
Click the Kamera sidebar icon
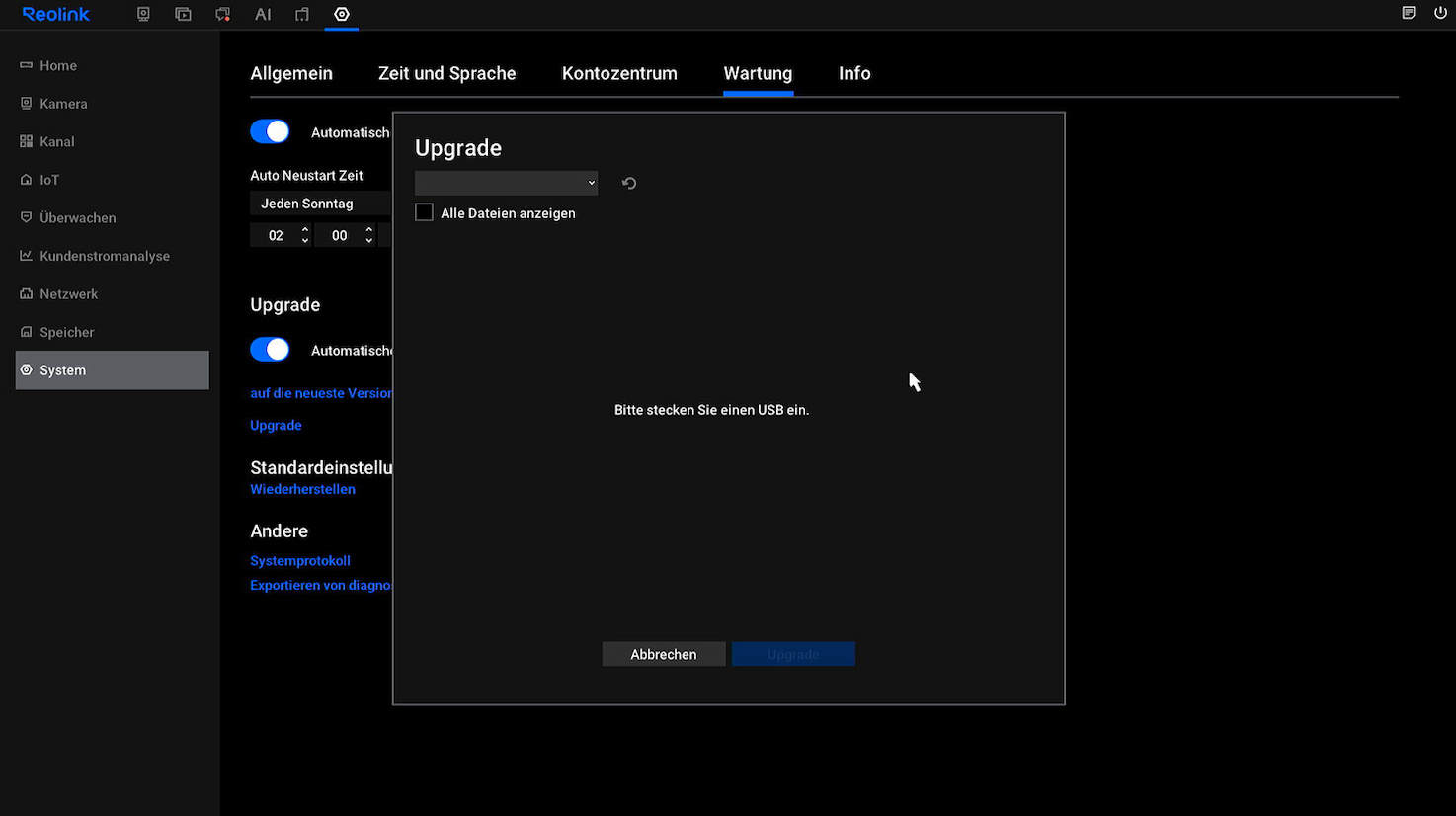click(27, 103)
